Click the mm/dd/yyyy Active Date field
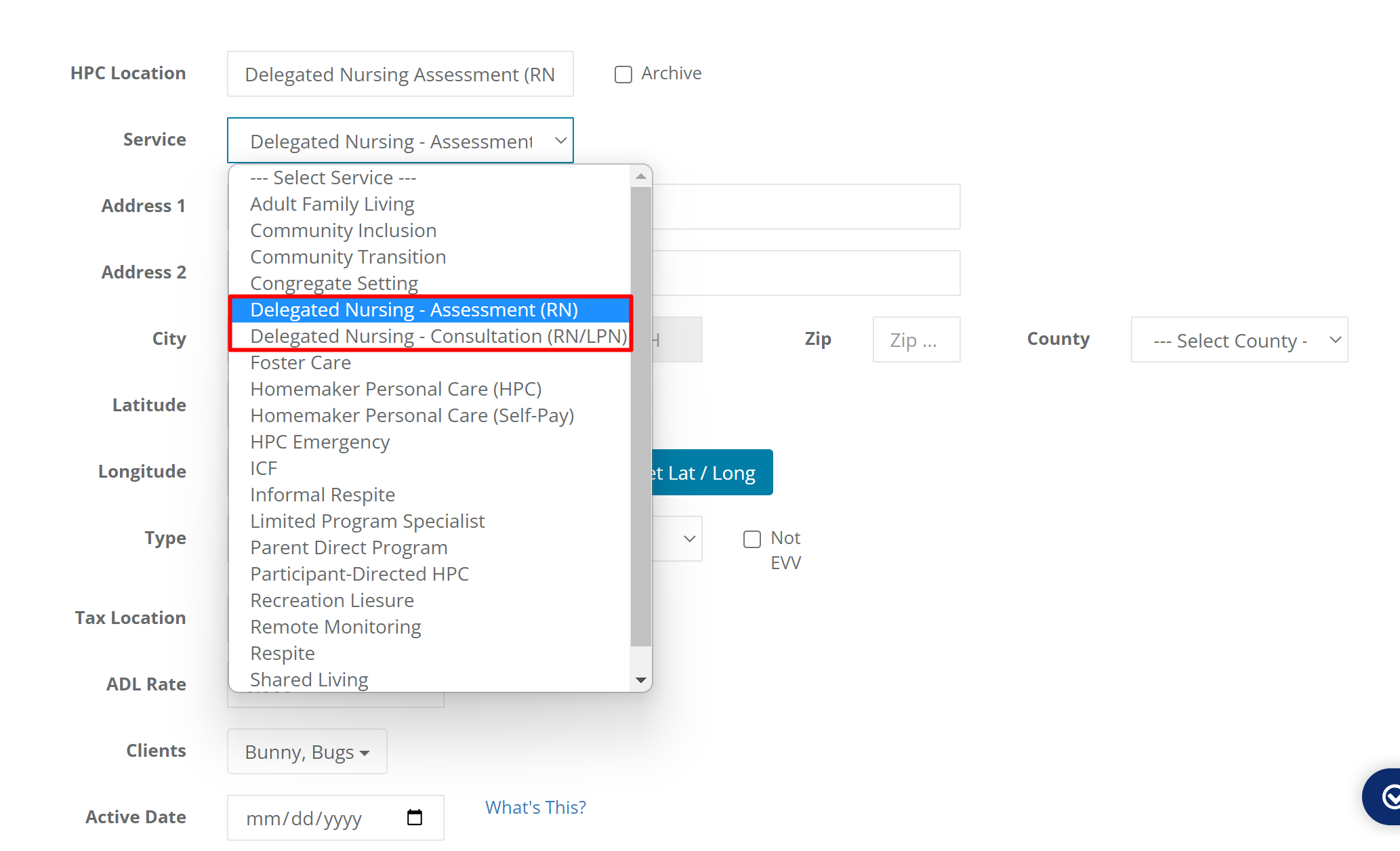 click(318, 818)
